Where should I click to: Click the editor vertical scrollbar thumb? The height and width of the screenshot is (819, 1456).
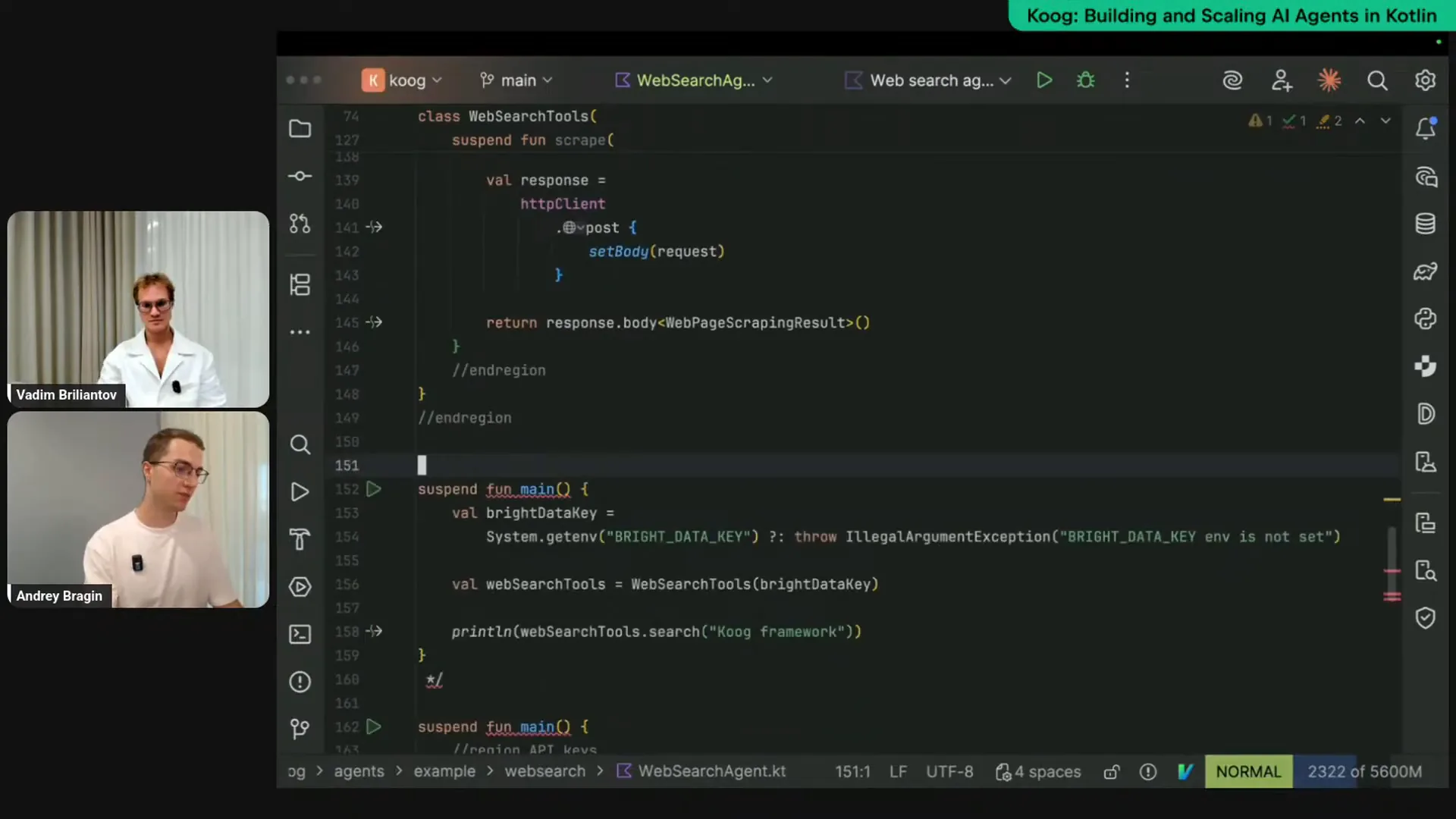pyautogui.click(x=1392, y=550)
